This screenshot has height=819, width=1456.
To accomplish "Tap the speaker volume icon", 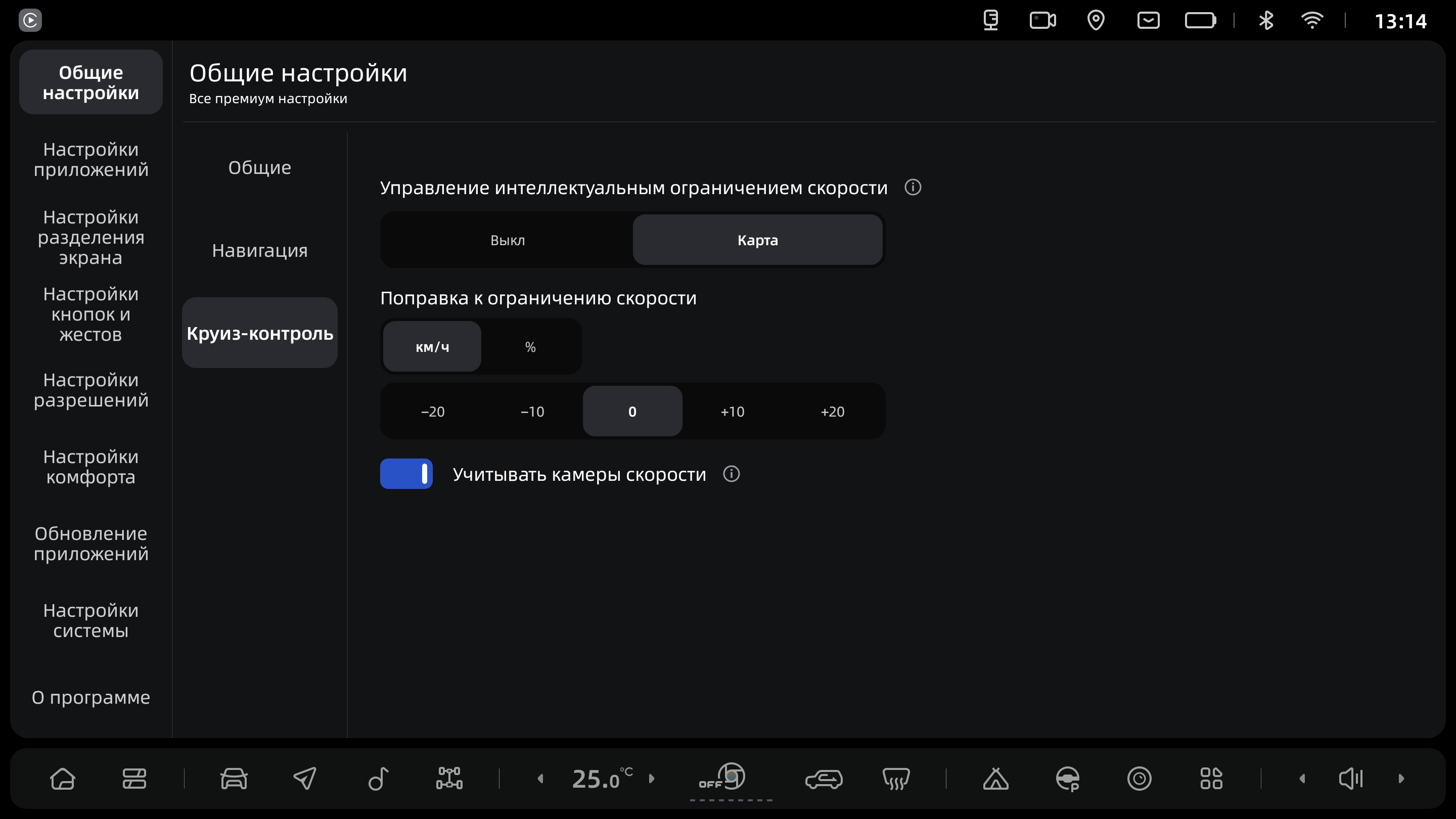I will [x=1350, y=779].
